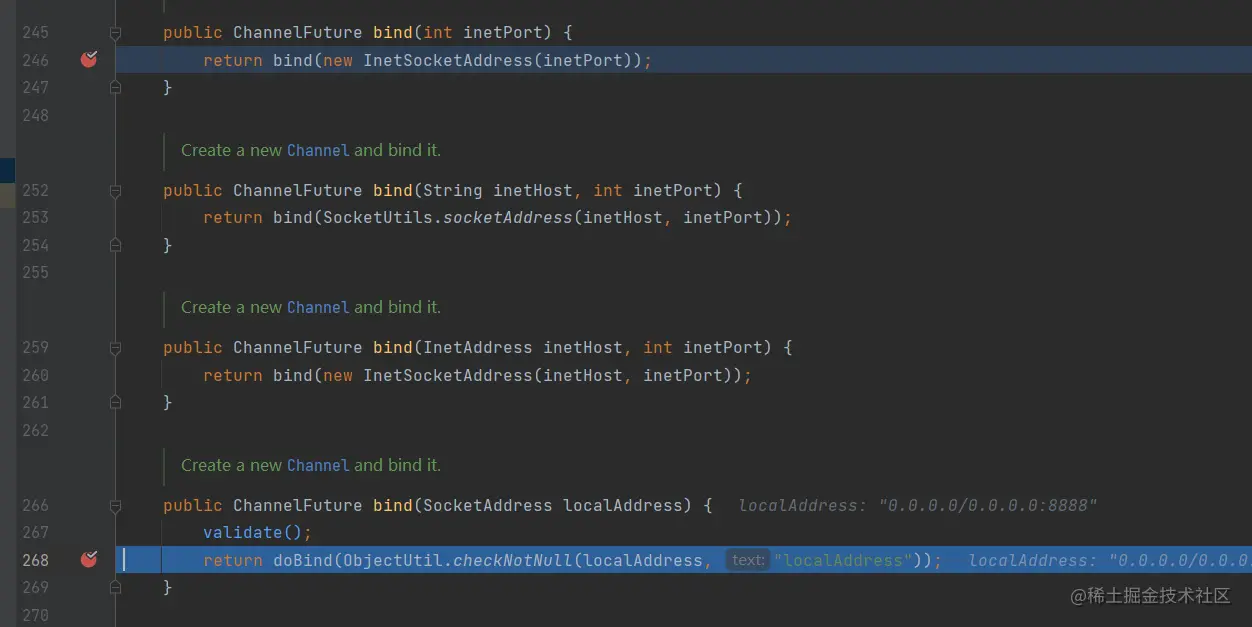Fold the bind(InetAddress inetHost, int inetPort) method
Image resolution: width=1252 pixels, height=627 pixels.
(x=115, y=348)
